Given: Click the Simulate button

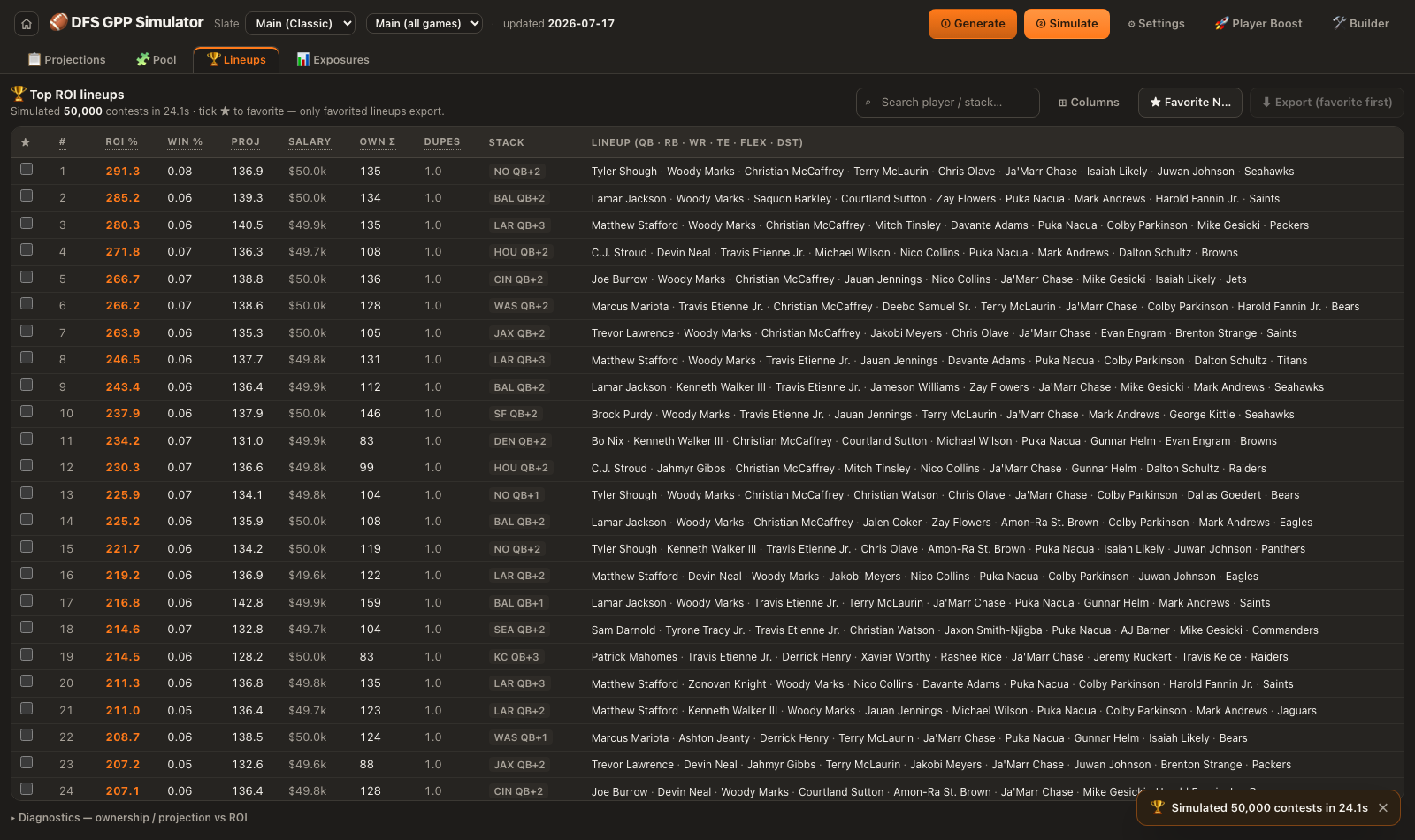Looking at the screenshot, I should tap(1067, 24).
